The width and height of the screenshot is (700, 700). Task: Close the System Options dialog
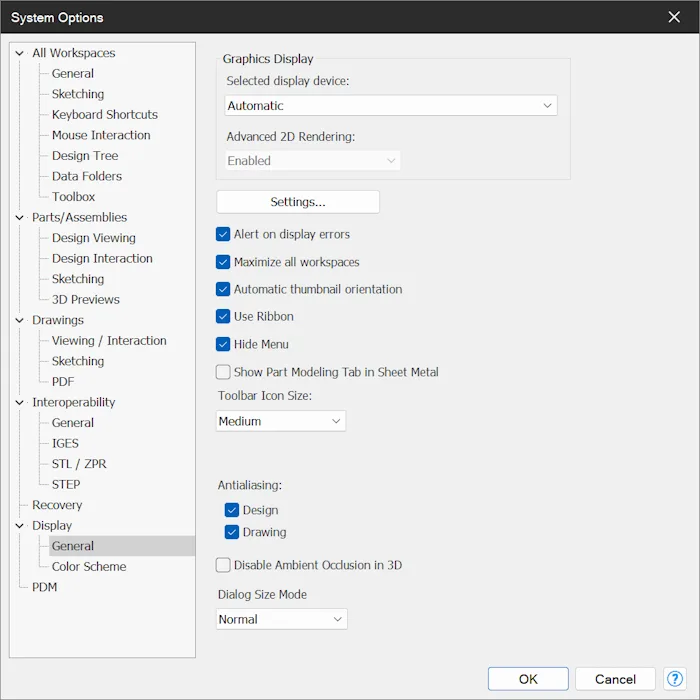click(674, 17)
